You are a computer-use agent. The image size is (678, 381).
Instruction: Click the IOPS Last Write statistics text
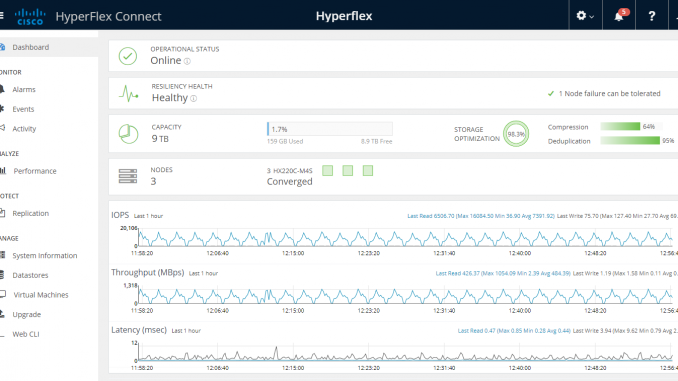pos(617,216)
